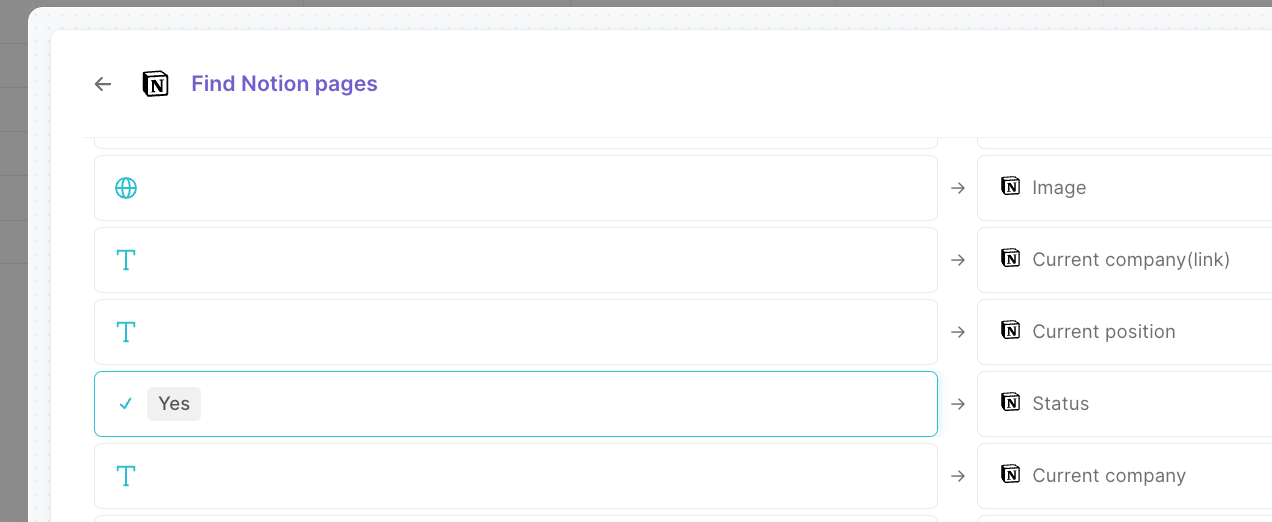Open the Status value field
Viewport: 1272px width, 522px height.
click(x=516, y=404)
